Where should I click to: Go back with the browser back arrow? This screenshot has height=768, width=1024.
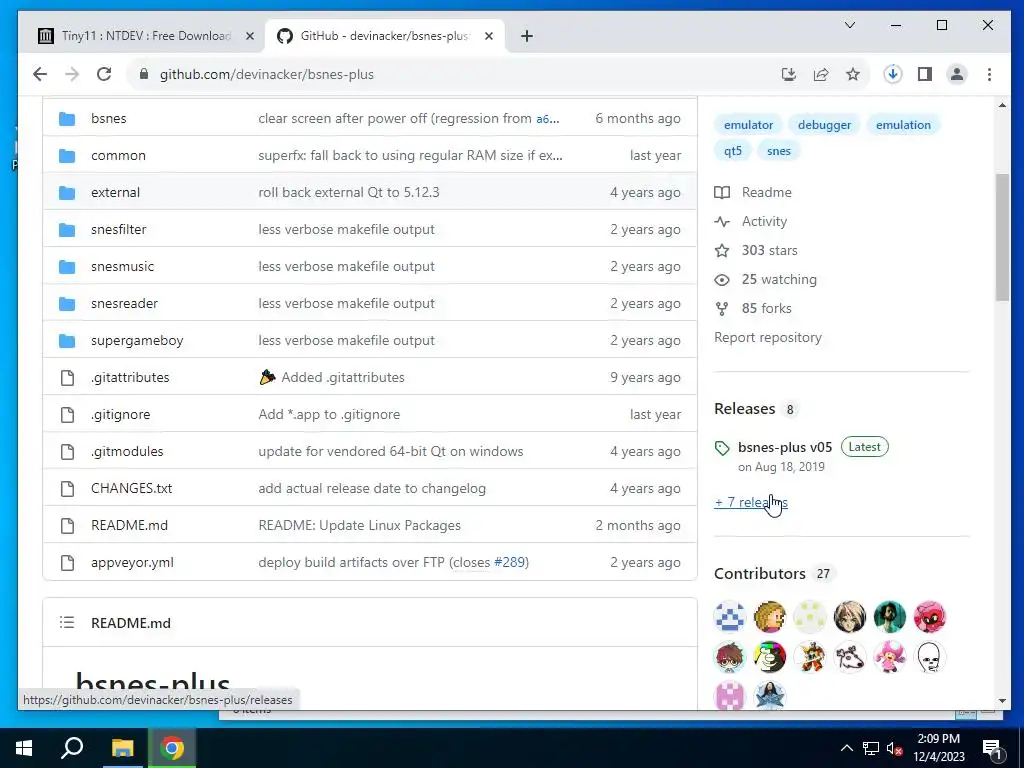[40, 74]
